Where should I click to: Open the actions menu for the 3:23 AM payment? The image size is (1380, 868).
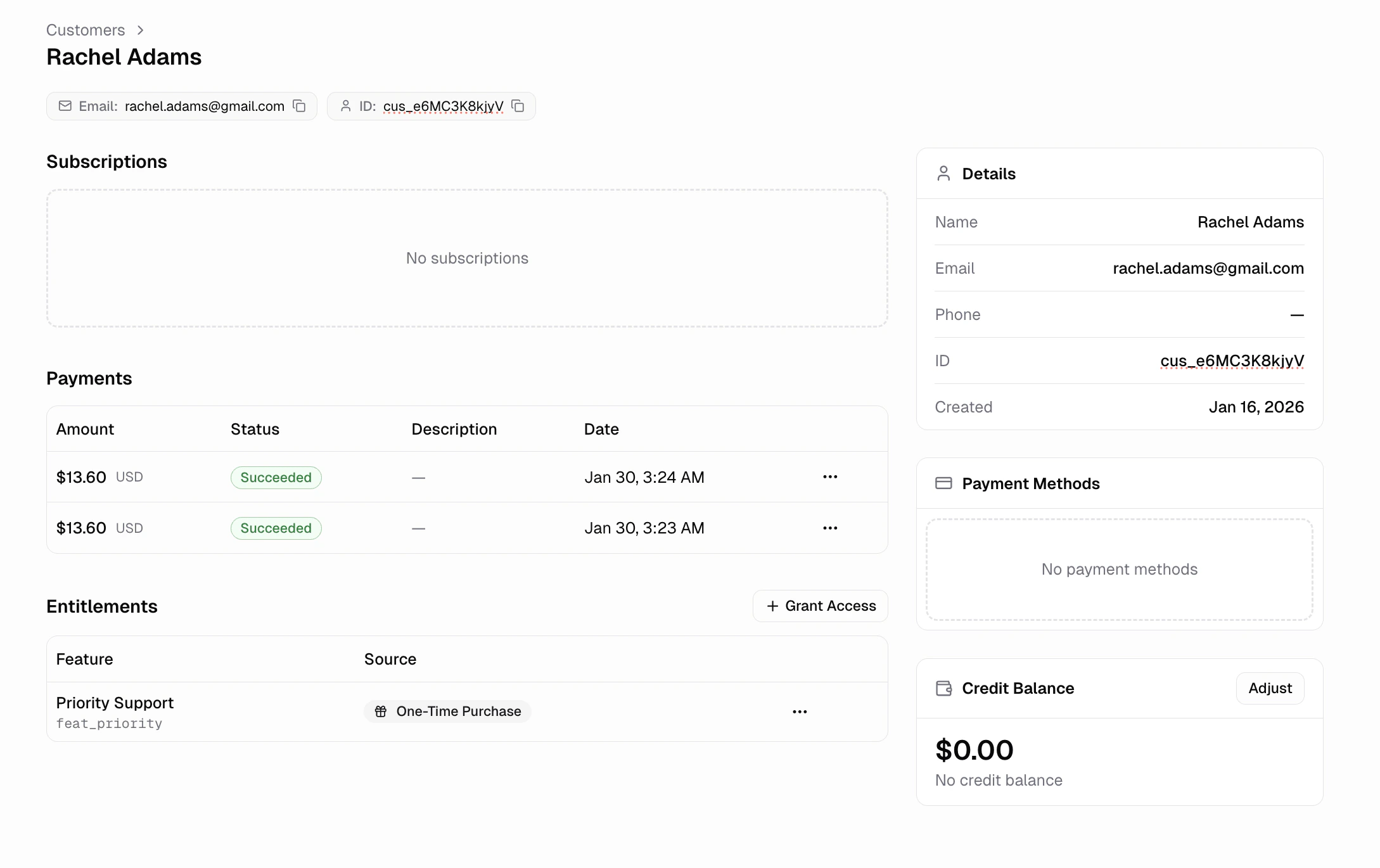pos(830,528)
